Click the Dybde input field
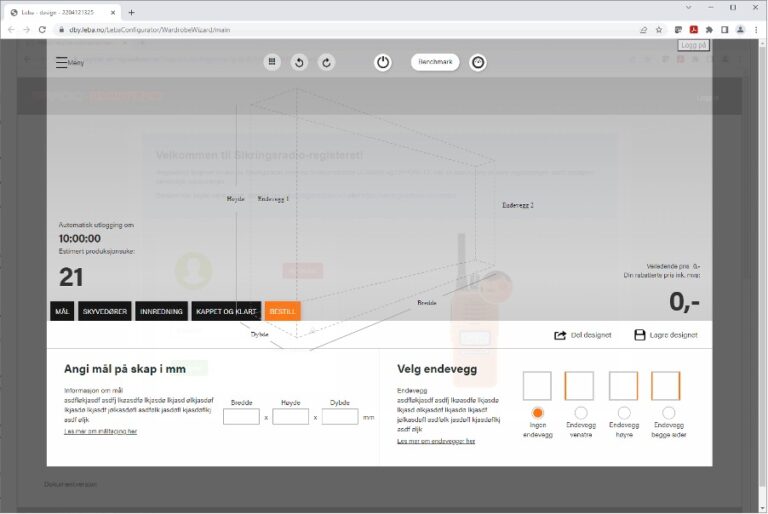This screenshot has height=514, width=768. [x=340, y=416]
